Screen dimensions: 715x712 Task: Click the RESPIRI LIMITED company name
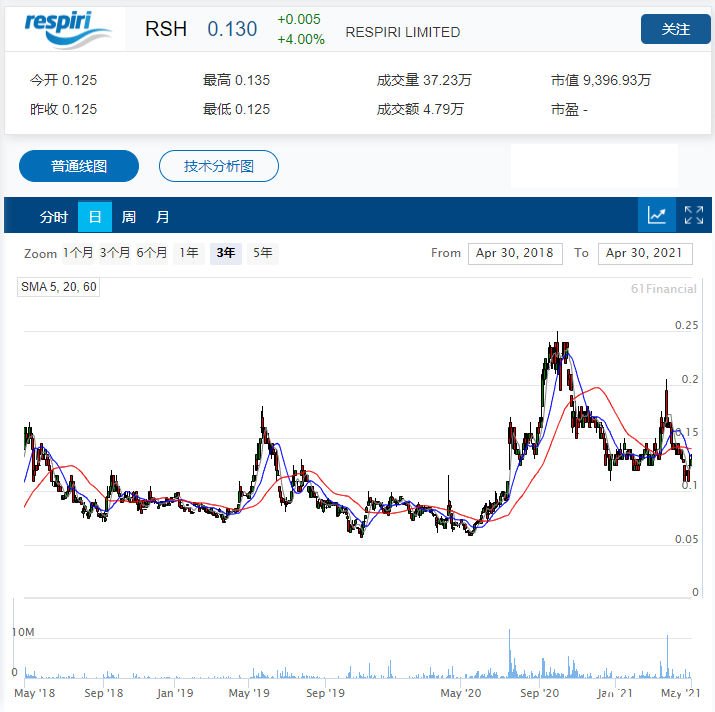tap(403, 32)
